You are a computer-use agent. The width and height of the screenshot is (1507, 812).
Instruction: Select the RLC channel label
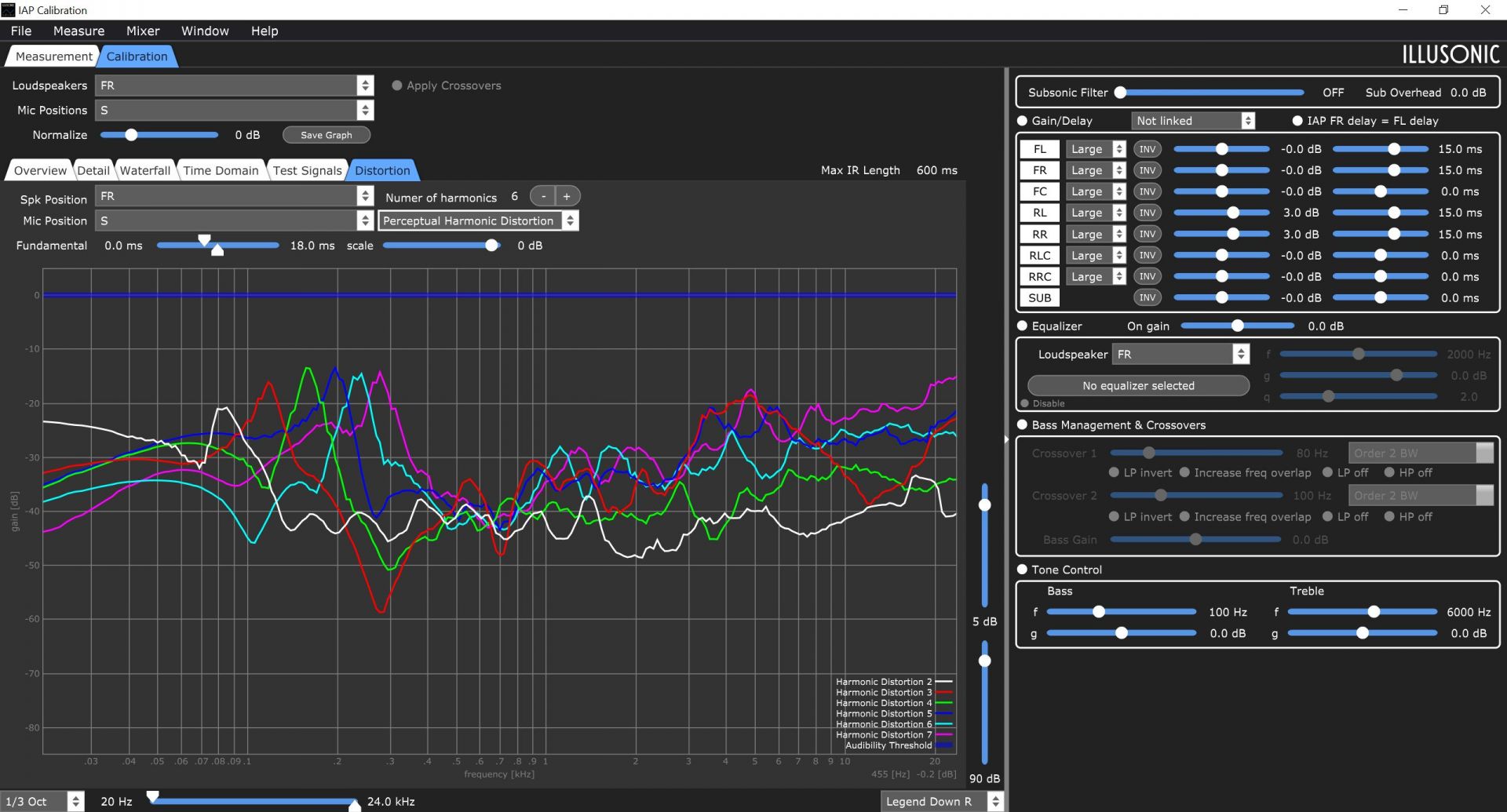pyautogui.click(x=1039, y=255)
